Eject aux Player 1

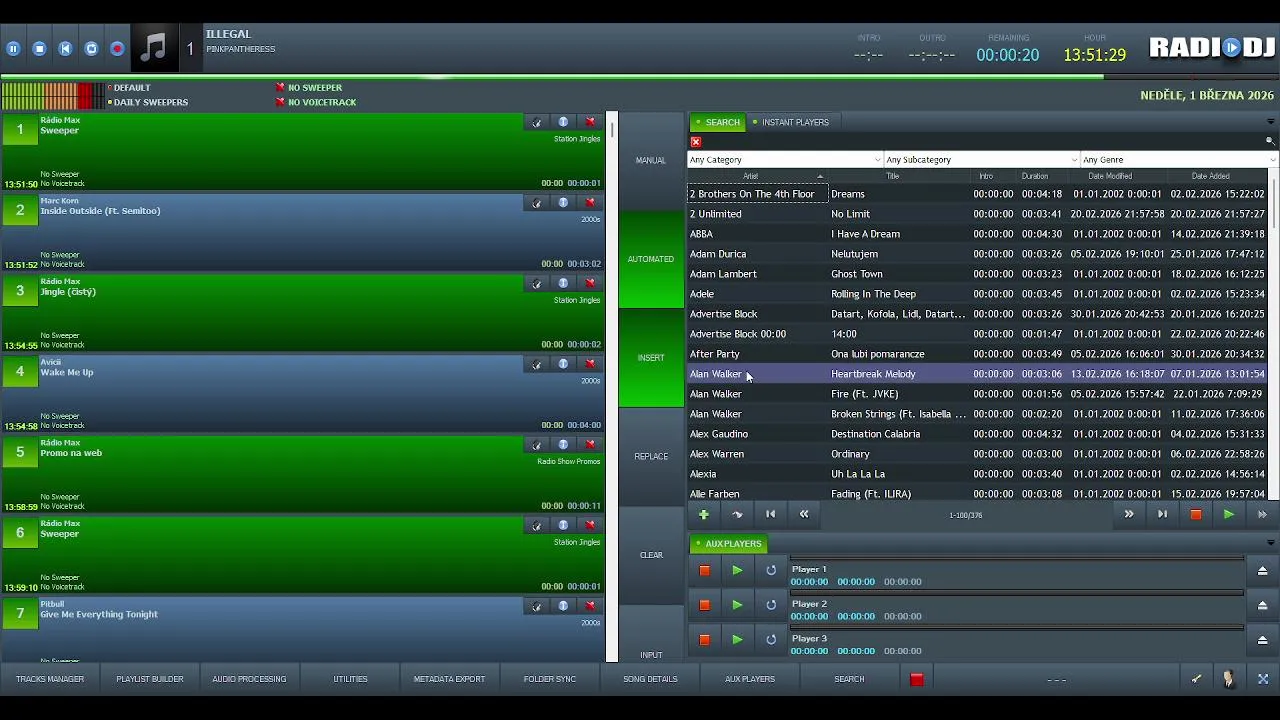[x=1262, y=571]
